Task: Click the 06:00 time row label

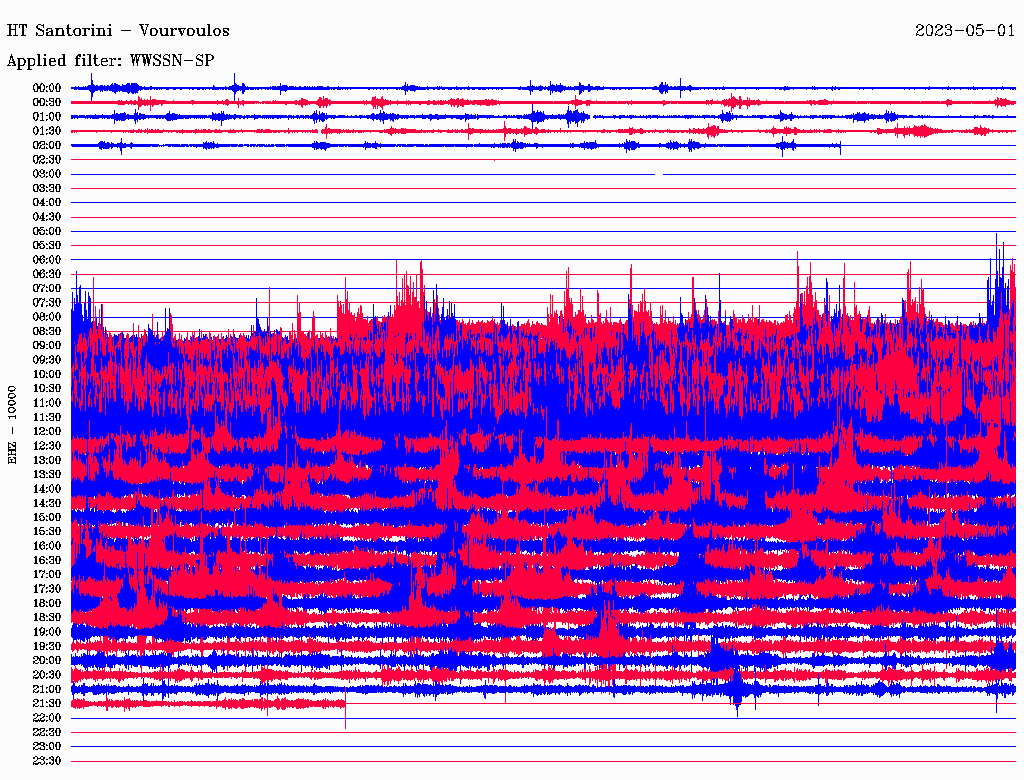Action: point(48,260)
